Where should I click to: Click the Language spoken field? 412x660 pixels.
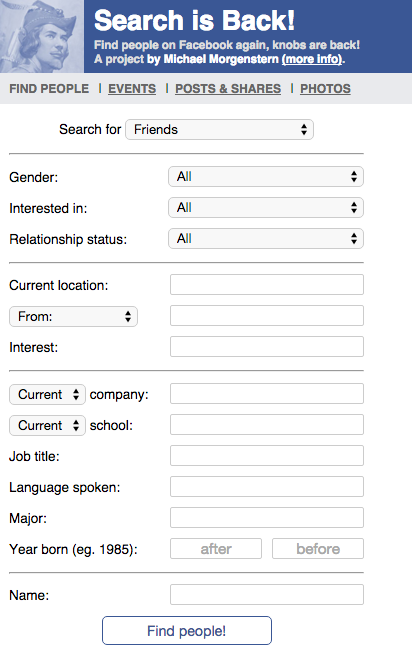[267, 487]
